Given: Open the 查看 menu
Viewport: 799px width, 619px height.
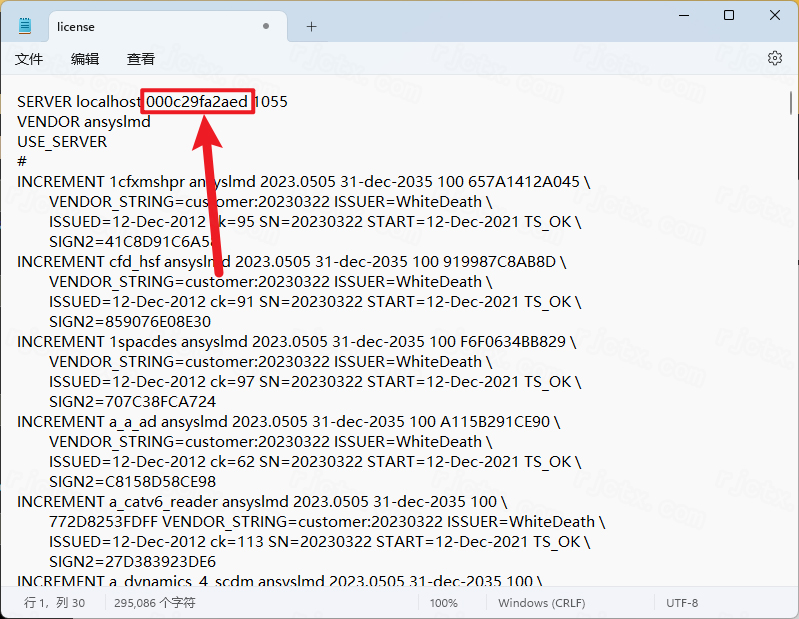Looking at the screenshot, I should coord(141,59).
